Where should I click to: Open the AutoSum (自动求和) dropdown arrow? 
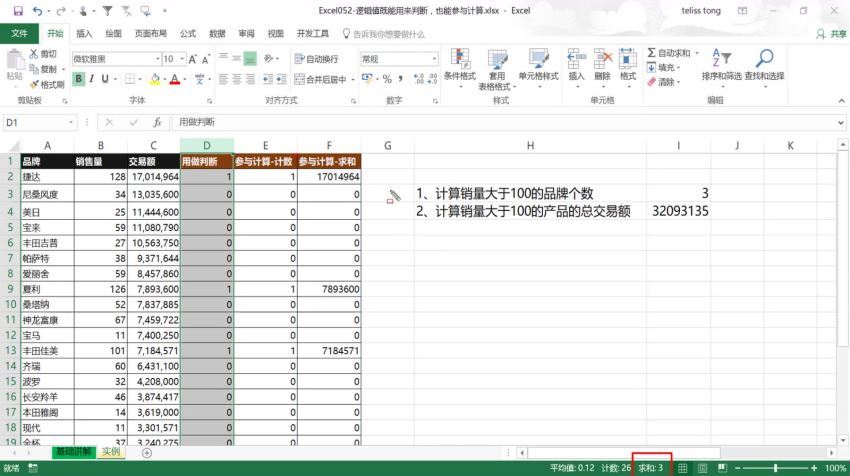[x=697, y=53]
